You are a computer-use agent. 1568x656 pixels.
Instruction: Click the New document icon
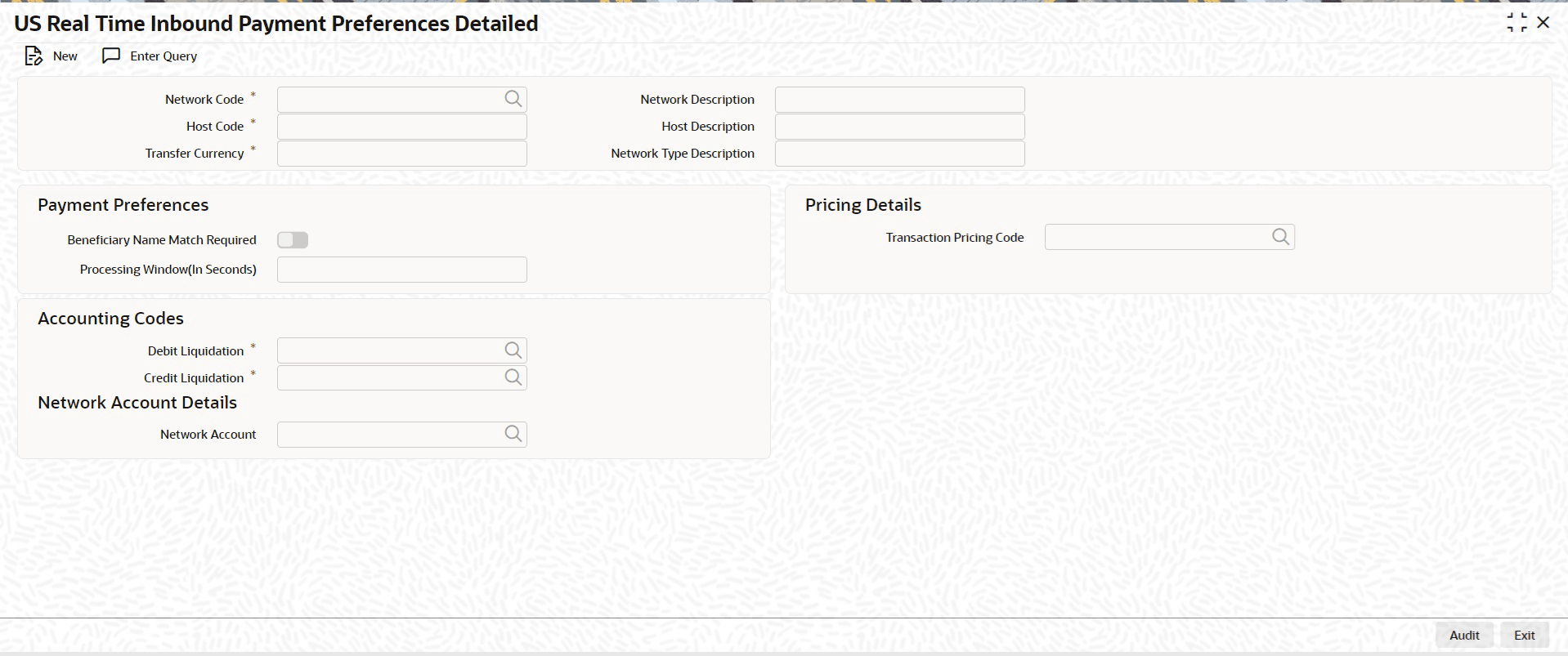[x=33, y=56]
